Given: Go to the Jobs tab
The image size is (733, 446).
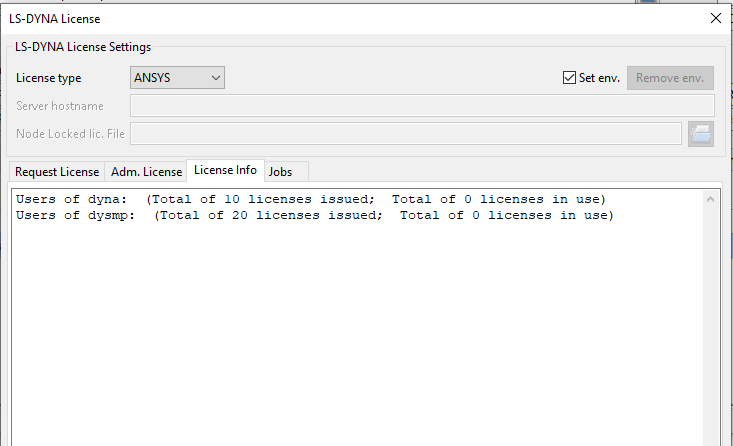Looking at the screenshot, I should click(x=280, y=172).
